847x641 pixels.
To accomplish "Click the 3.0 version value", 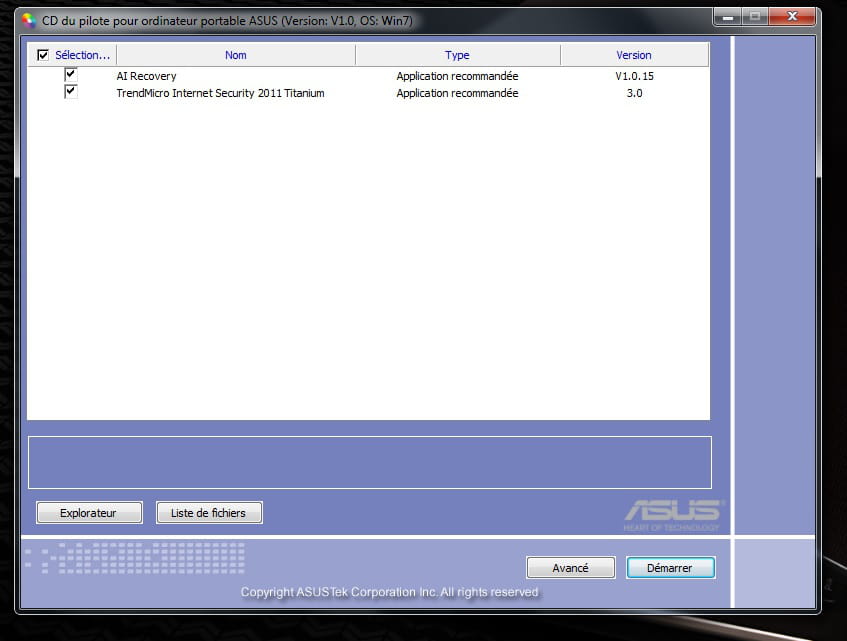I will coord(634,93).
